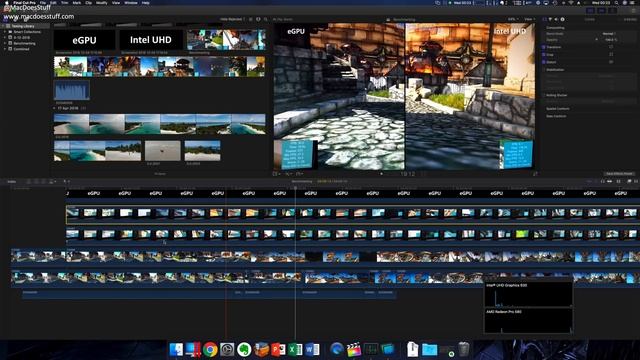This screenshot has width=640, height=360.
Task: Expand the Benchmarking event
Action: coord(4,43)
